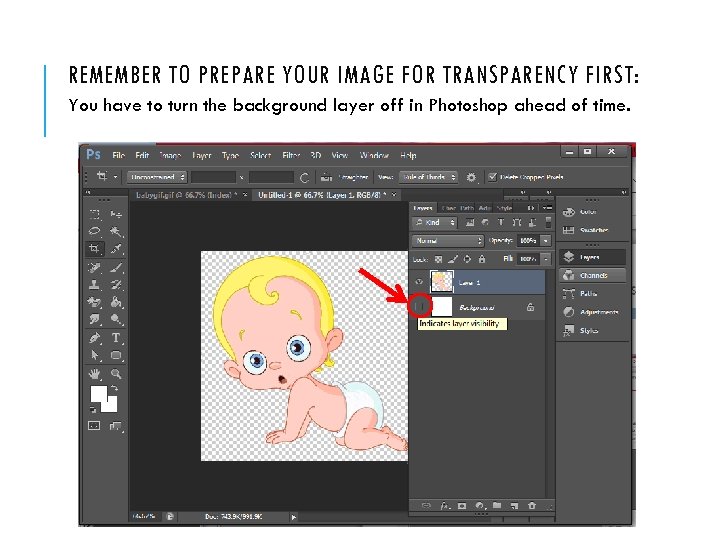The height and width of the screenshot is (540, 720).
Task: Toggle lock image pixels brush icon
Action: 453,259
